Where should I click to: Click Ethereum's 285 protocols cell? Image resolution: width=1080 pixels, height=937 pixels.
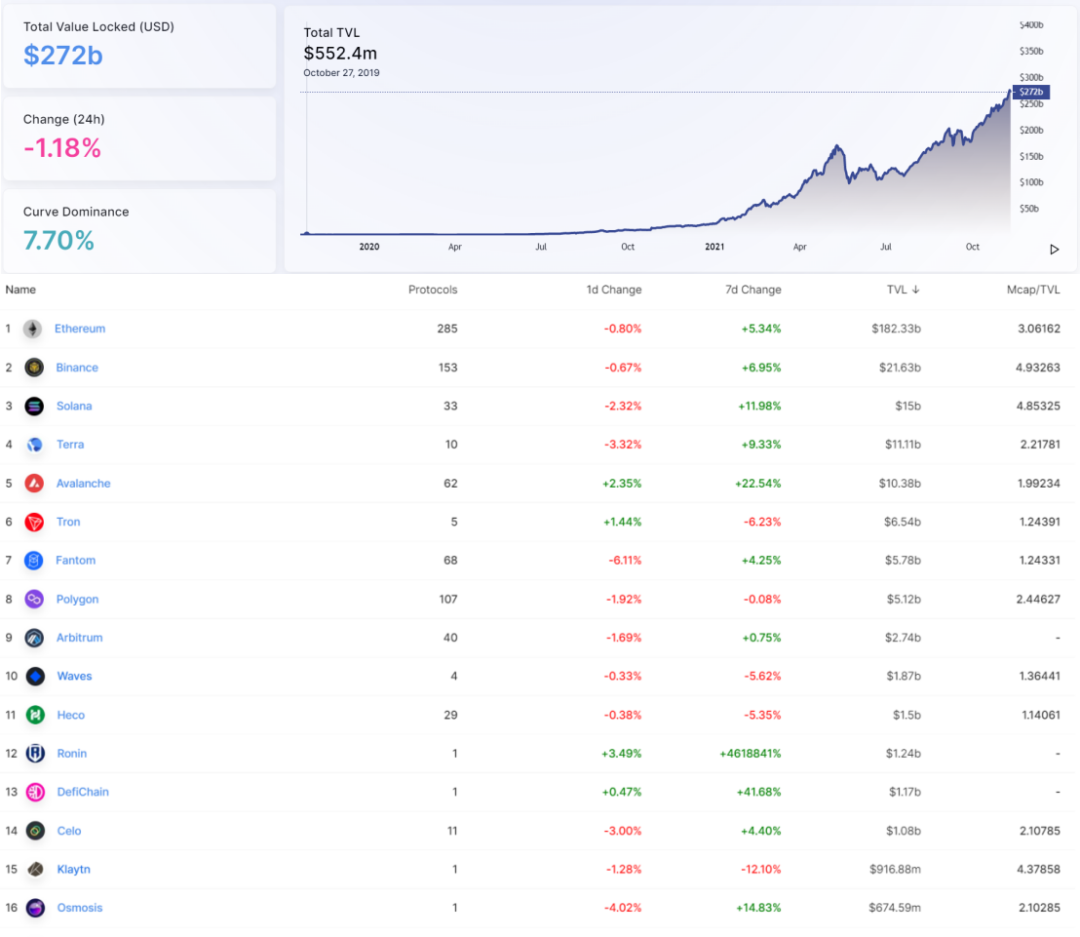[x=447, y=329]
